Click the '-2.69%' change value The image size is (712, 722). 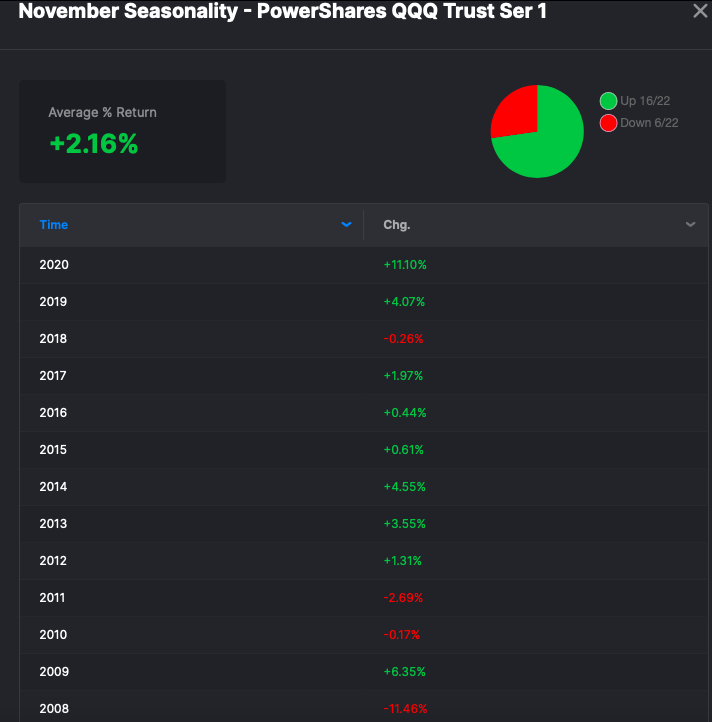tap(403, 598)
